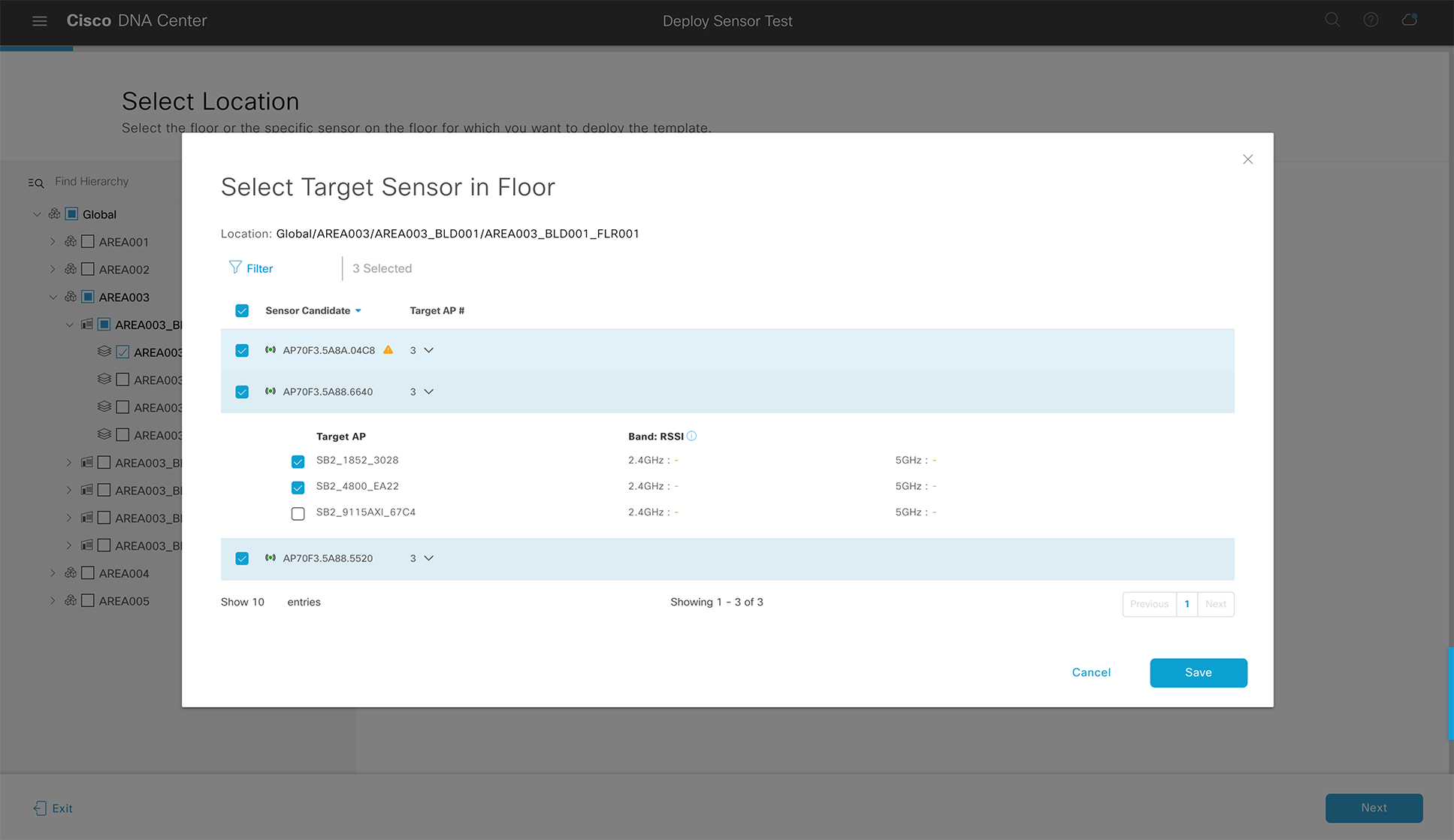The width and height of the screenshot is (1454, 840).
Task: Click Exit to leave the workflow
Action: click(62, 808)
